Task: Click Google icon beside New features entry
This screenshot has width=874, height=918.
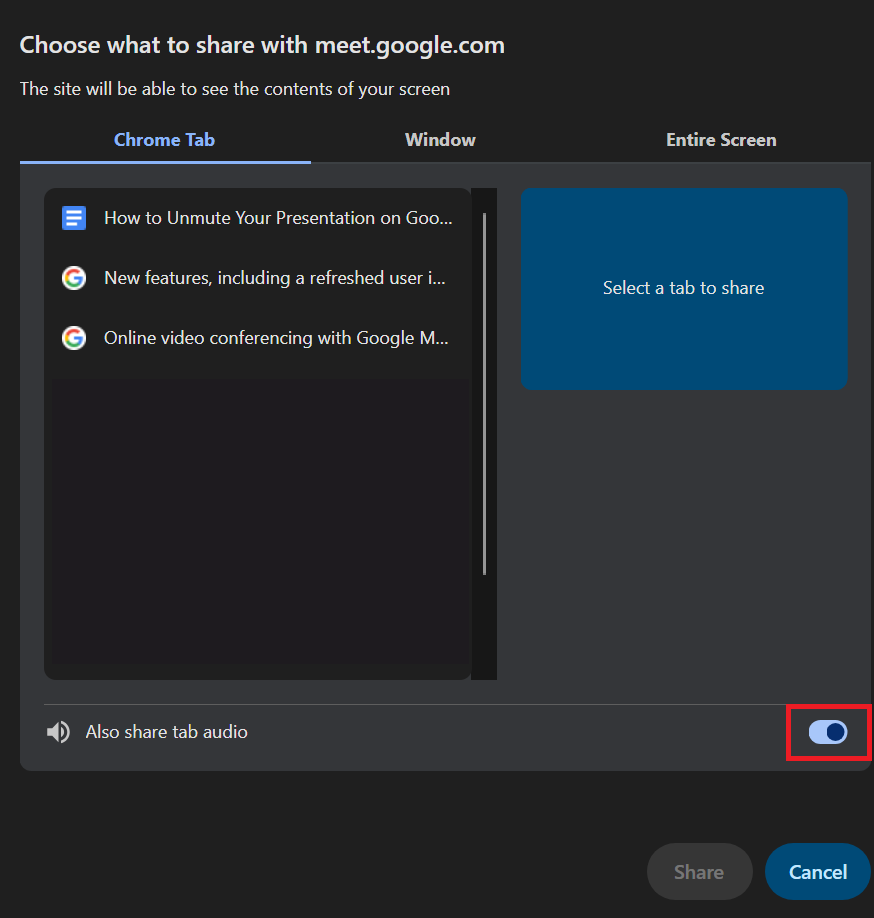Action: click(x=74, y=278)
